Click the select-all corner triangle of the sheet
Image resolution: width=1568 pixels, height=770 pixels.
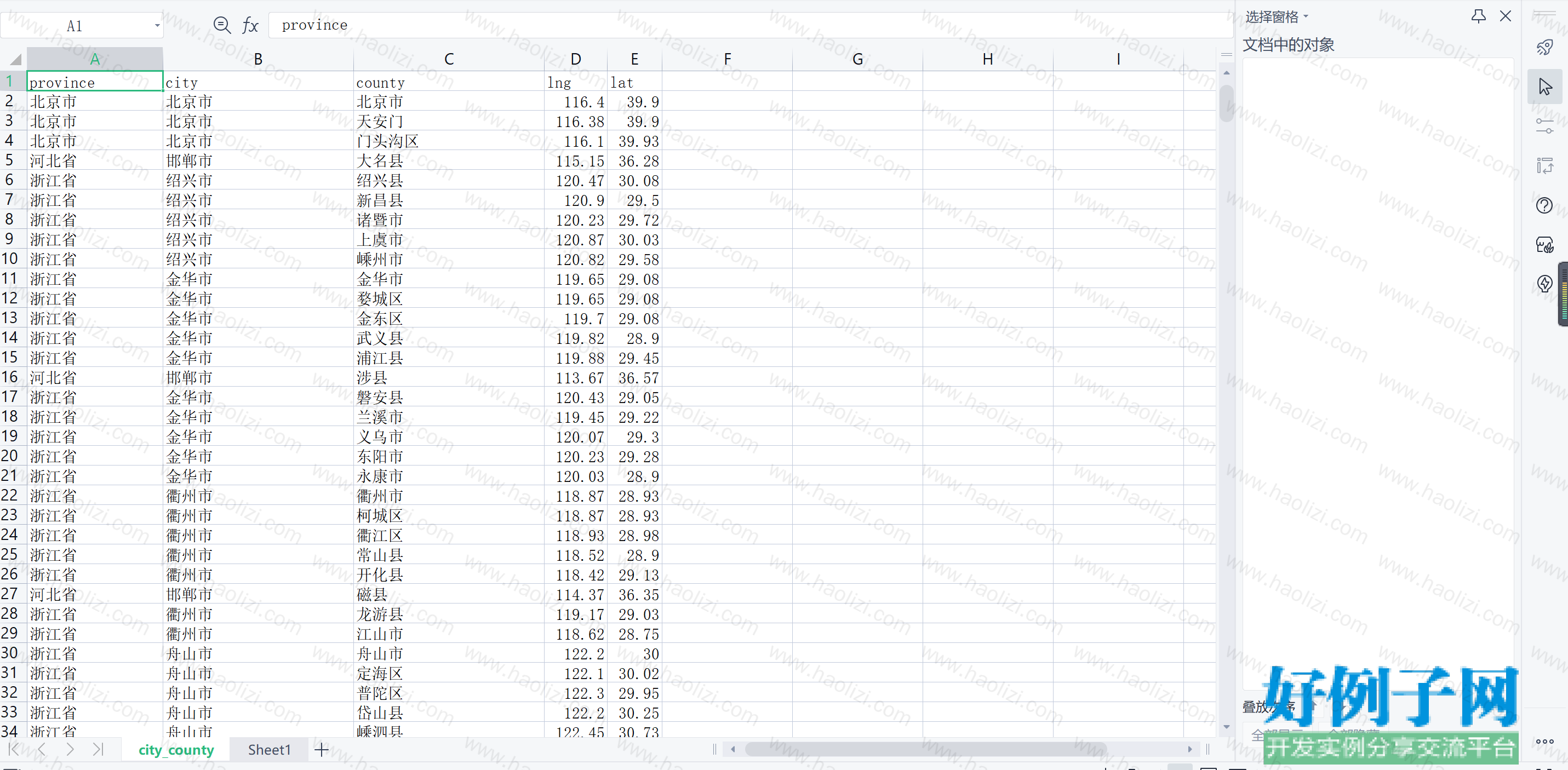point(15,59)
